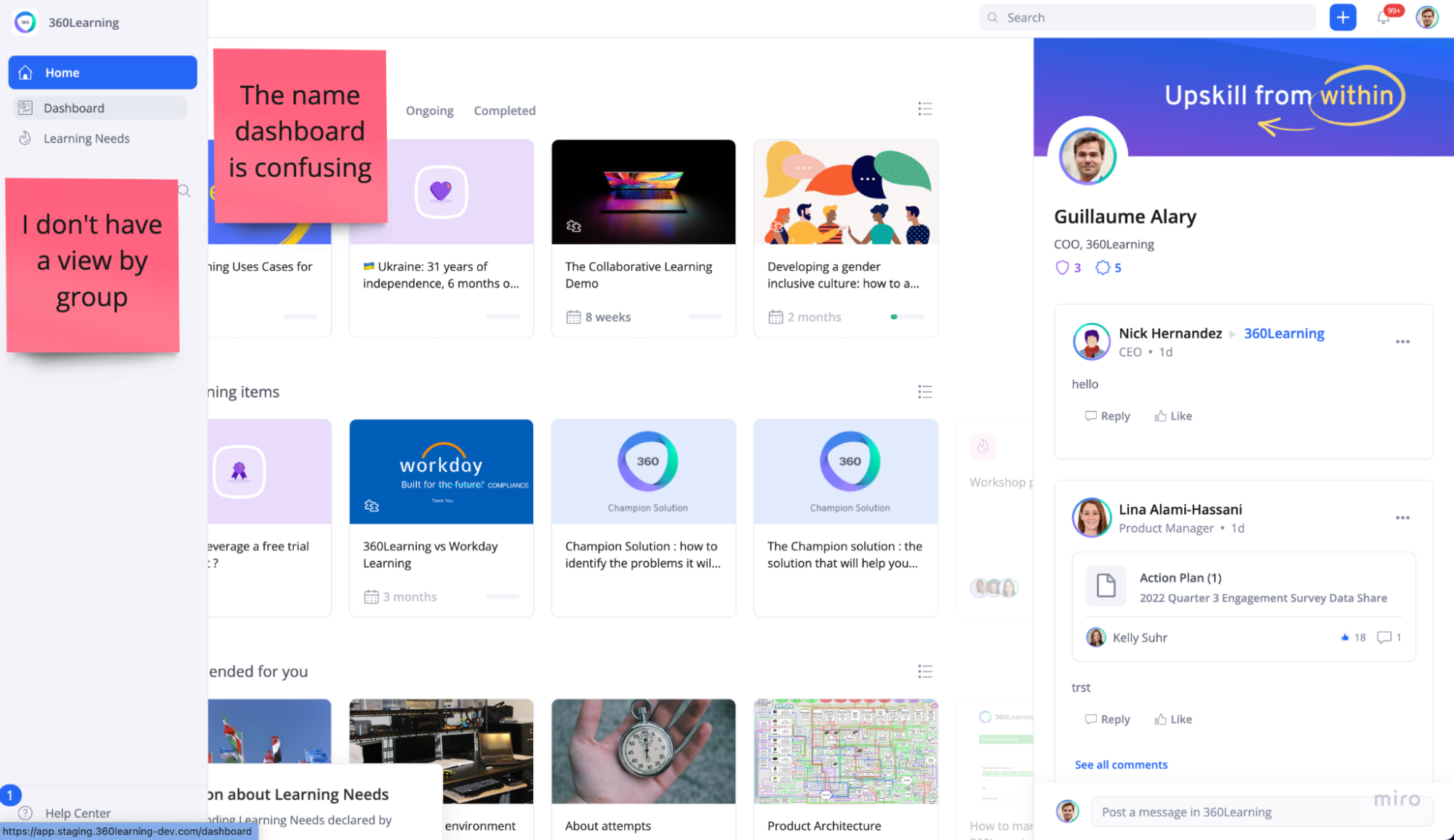The image size is (1454, 840).
Task: Like Lina Alami-Hassani's post
Action: click(1173, 719)
